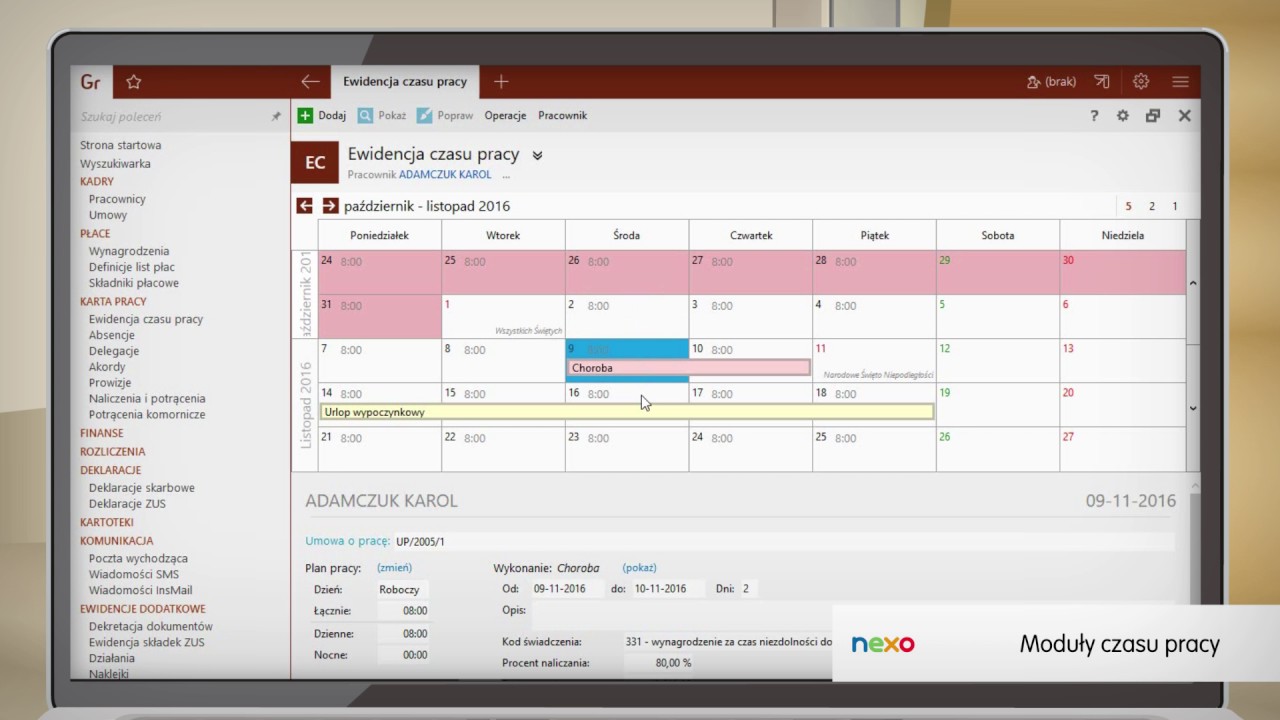Open help question mark icon
Viewport: 1280px width, 720px height.
pos(1094,115)
